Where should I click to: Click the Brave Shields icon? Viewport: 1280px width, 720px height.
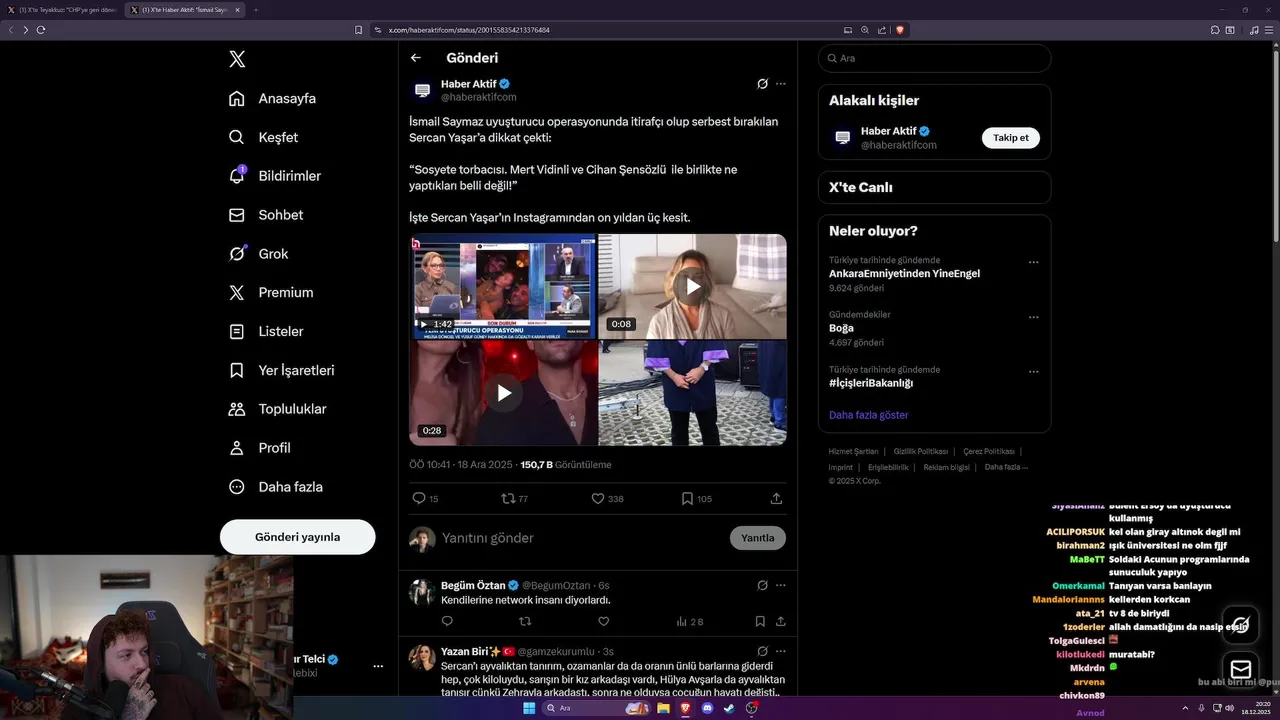(900, 30)
